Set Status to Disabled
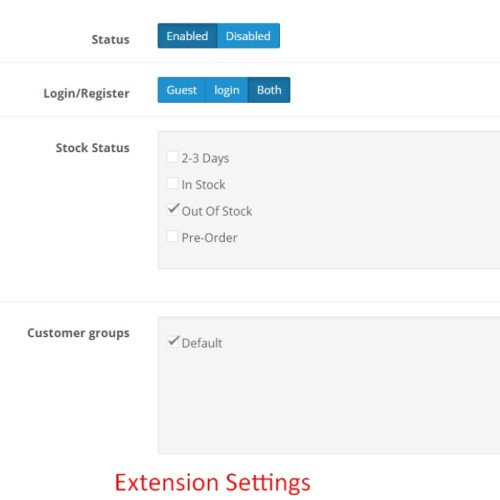The image size is (500, 500). pyautogui.click(x=248, y=36)
